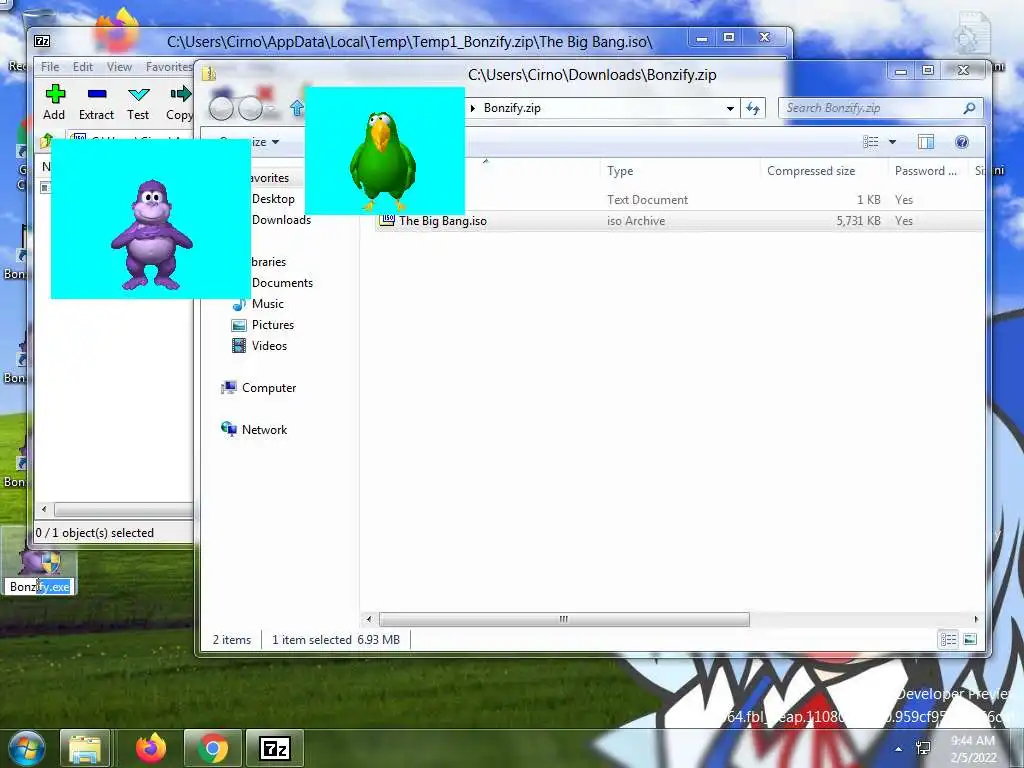Switch to details view via status bar icon
The width and height of the screenshot is (1024, 768).
tap(948, 639)
